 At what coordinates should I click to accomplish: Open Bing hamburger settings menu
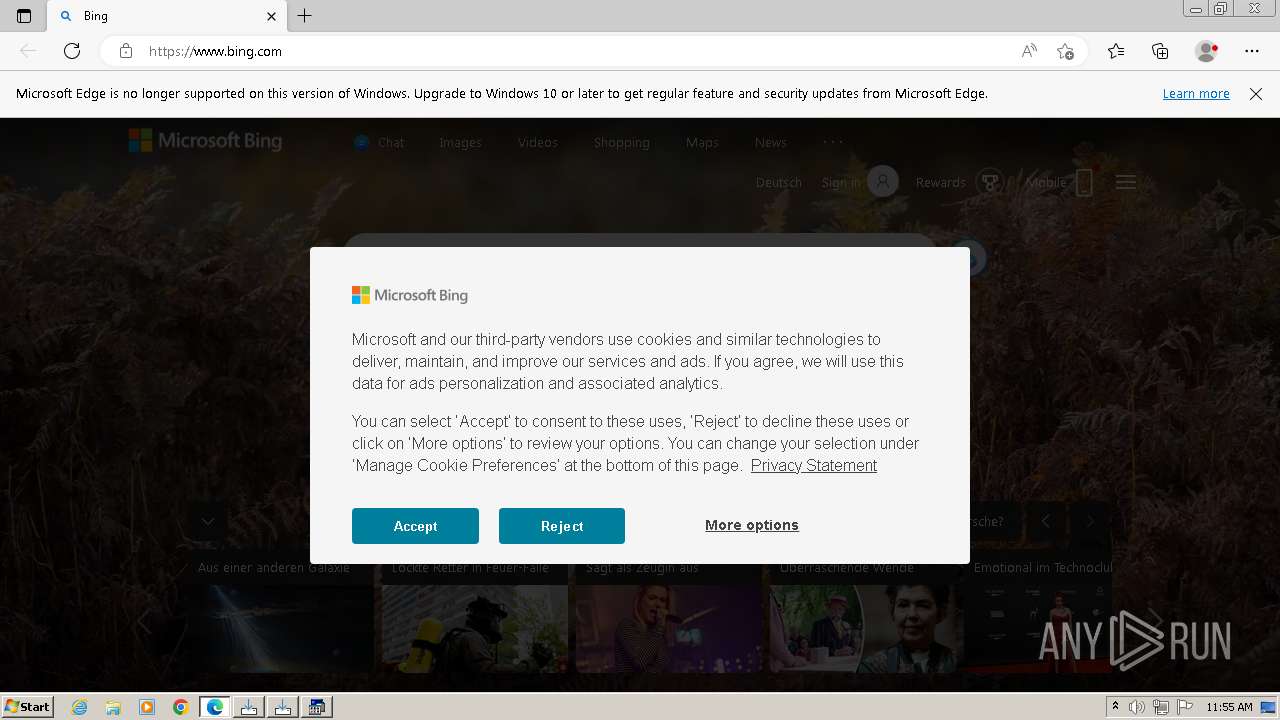click(1126, 182)
